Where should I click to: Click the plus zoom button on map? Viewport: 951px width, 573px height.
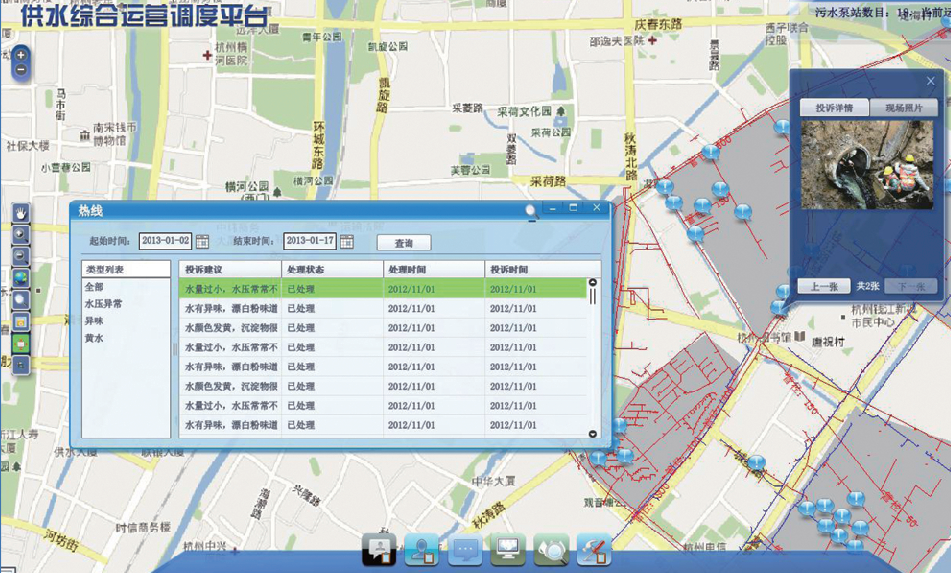[x=20, y=55]
